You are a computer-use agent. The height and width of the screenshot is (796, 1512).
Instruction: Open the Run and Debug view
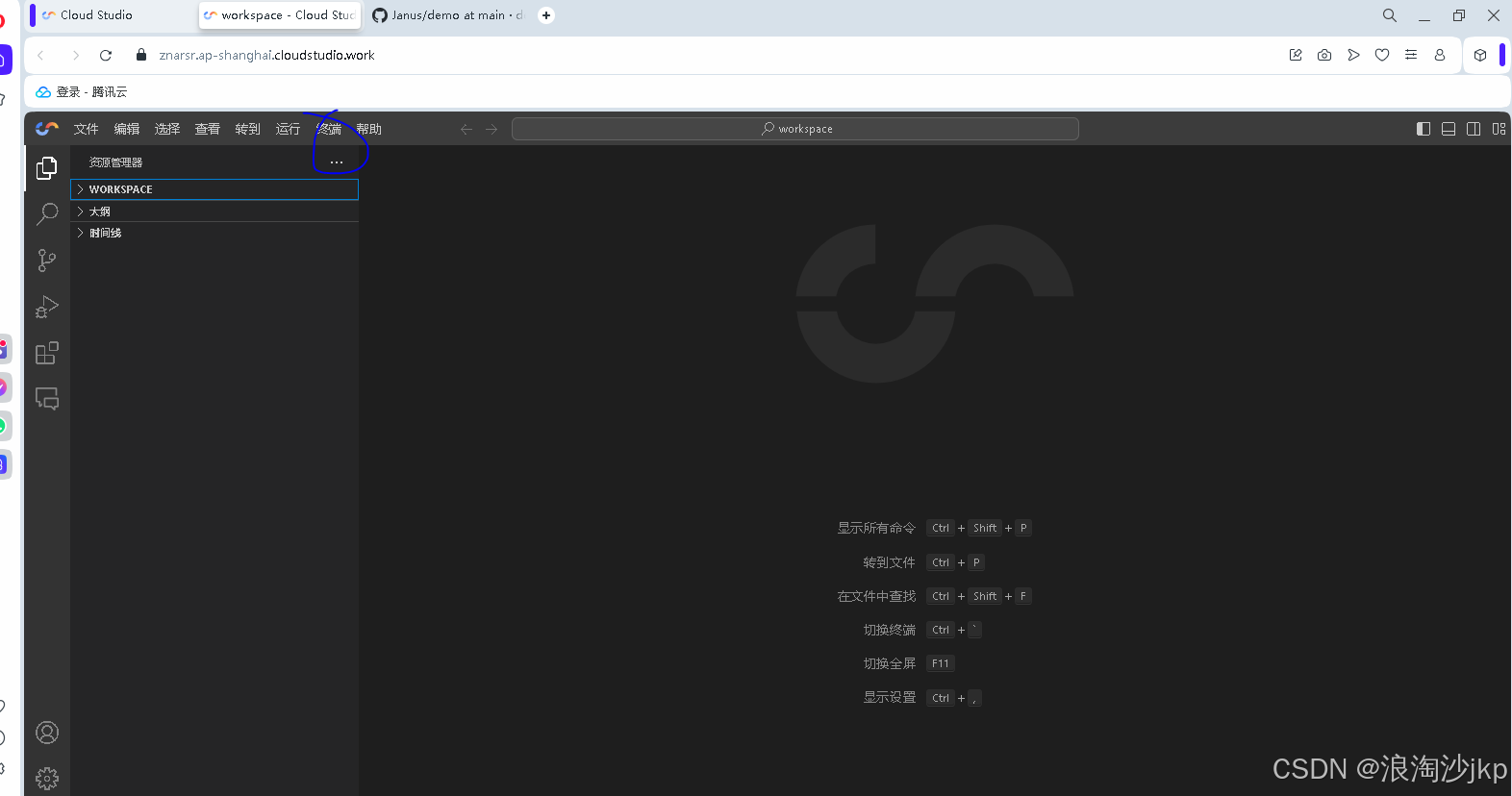(46, 307)
